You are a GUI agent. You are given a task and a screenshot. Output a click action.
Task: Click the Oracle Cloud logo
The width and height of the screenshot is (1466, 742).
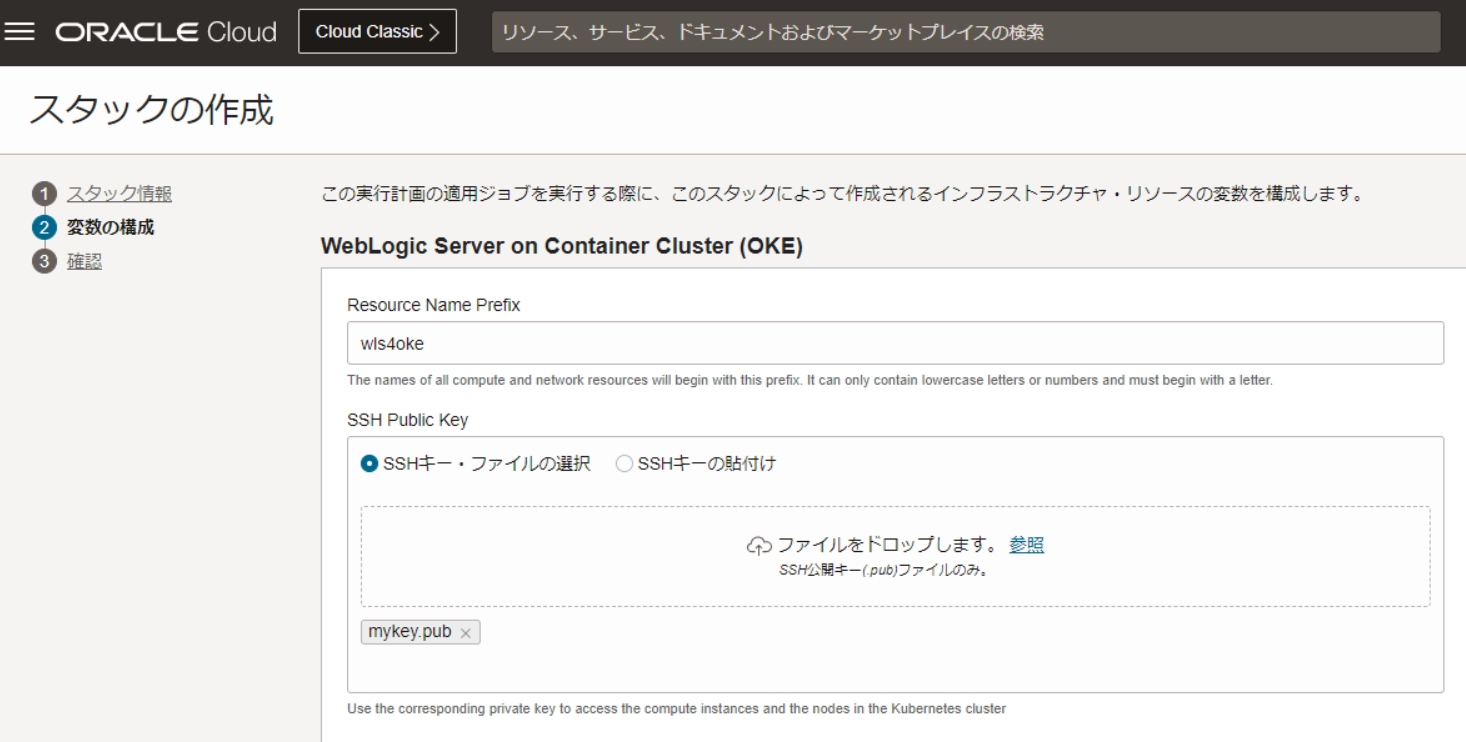tap(165, 32)
